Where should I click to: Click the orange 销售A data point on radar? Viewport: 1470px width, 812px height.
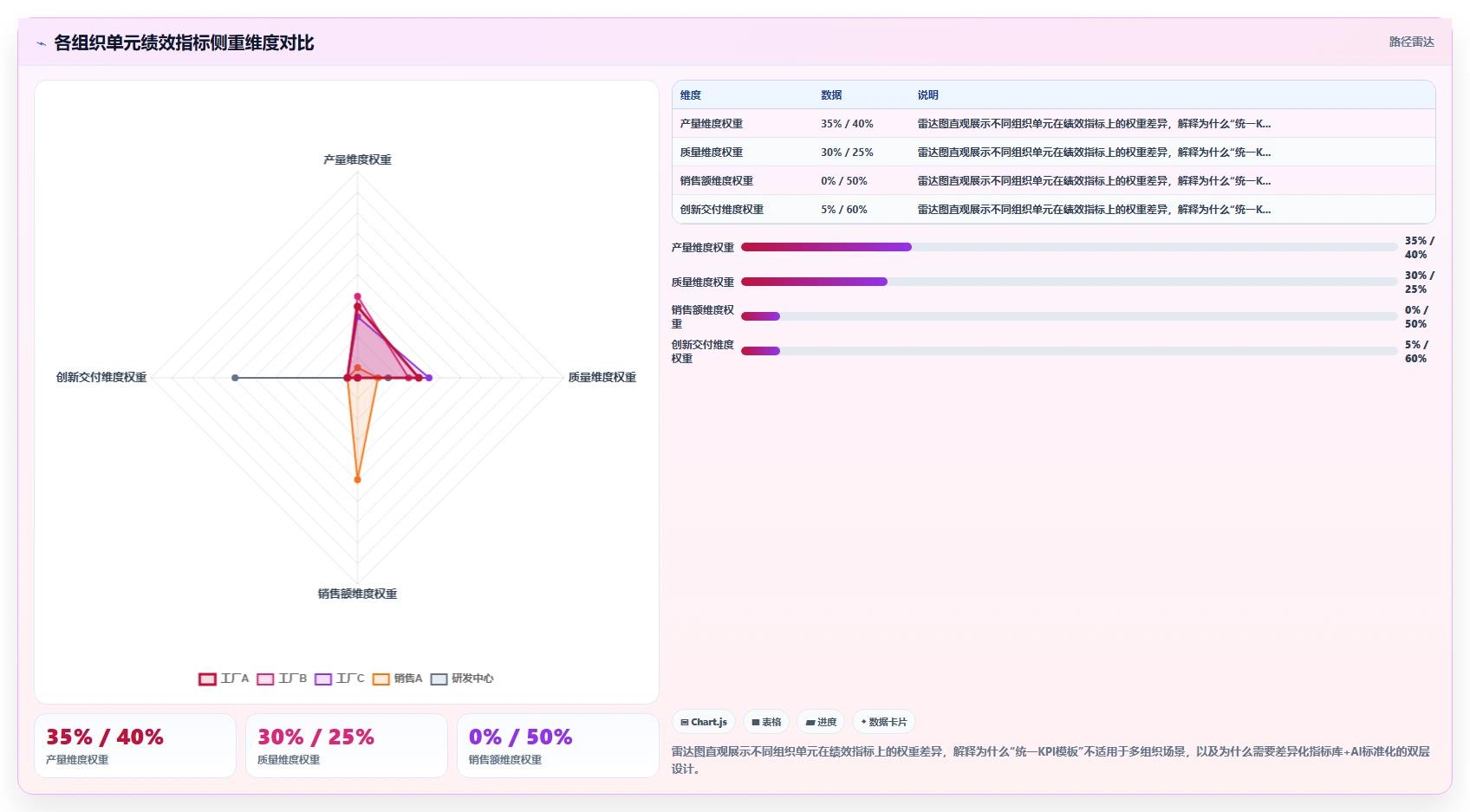pyautogui.click(x=357, y=479)
